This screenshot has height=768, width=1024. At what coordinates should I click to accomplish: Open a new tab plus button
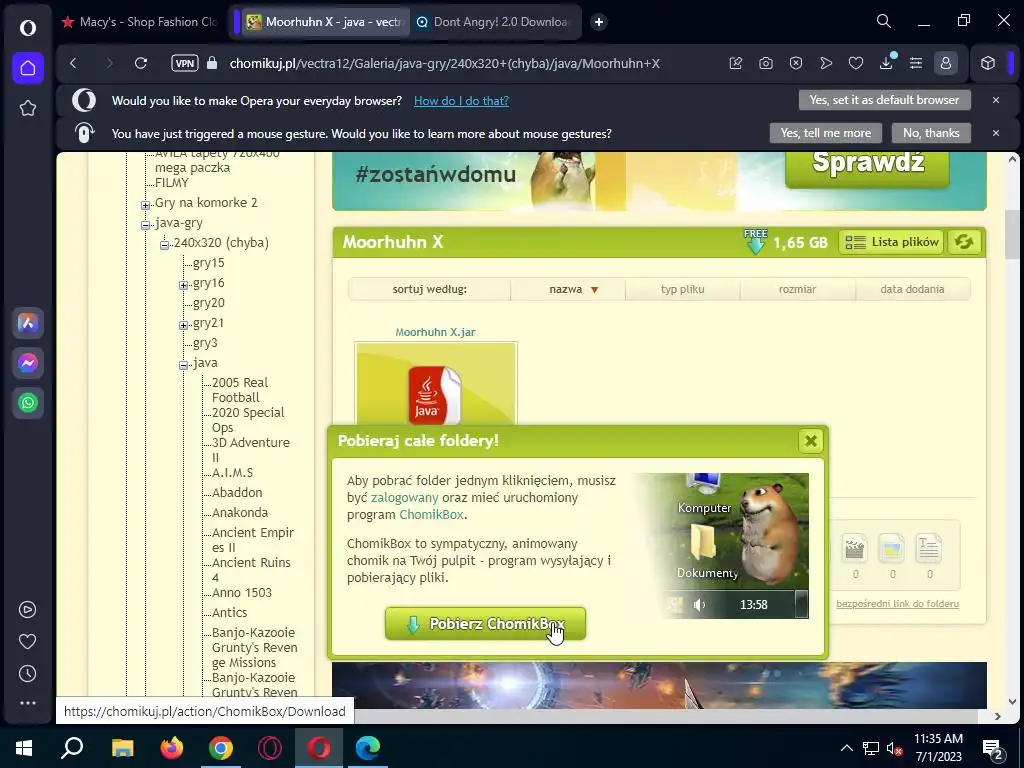click(598, 22)
